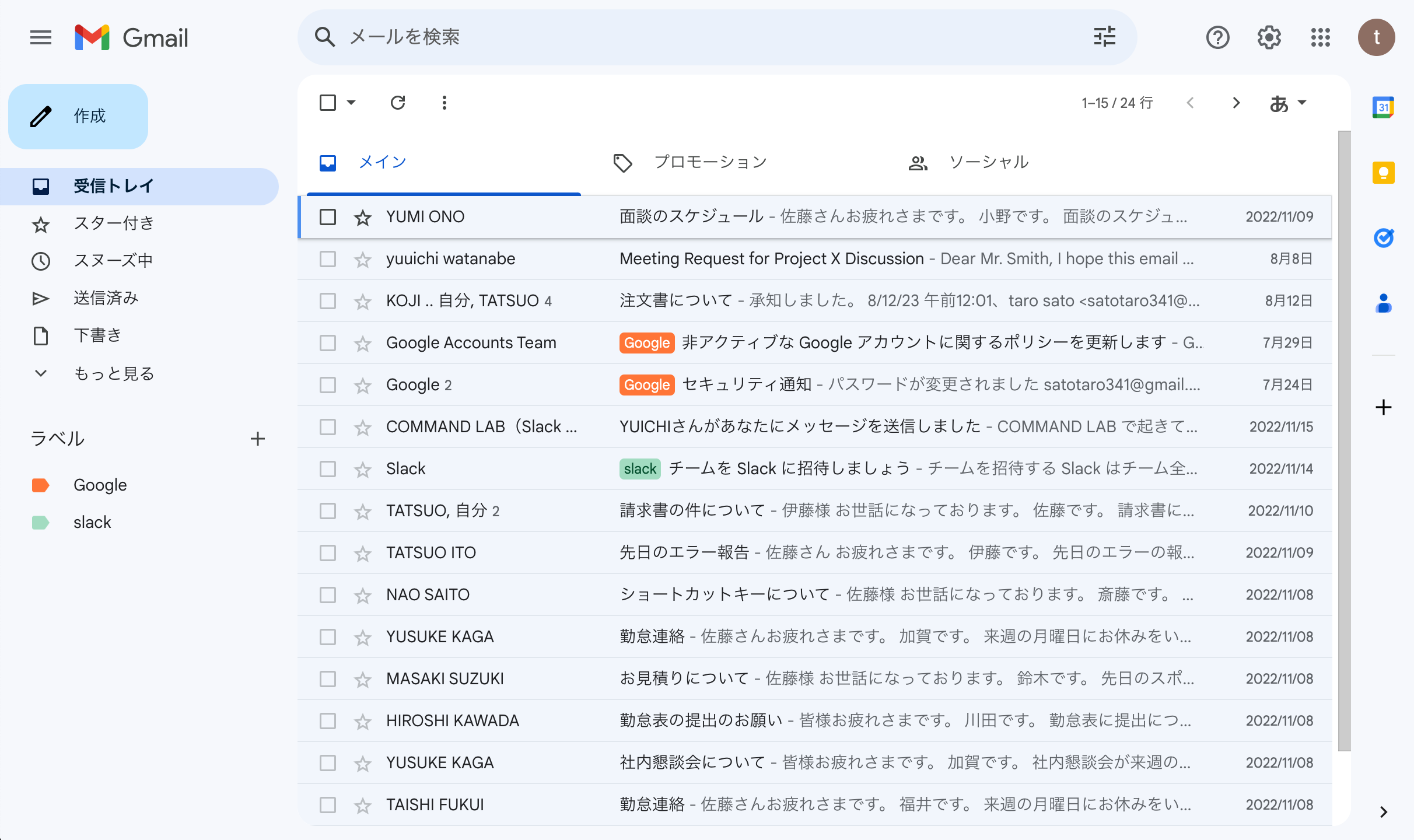
Task: Check the MASAKI SUZUKI email checkbox
Action: [328, 679]
